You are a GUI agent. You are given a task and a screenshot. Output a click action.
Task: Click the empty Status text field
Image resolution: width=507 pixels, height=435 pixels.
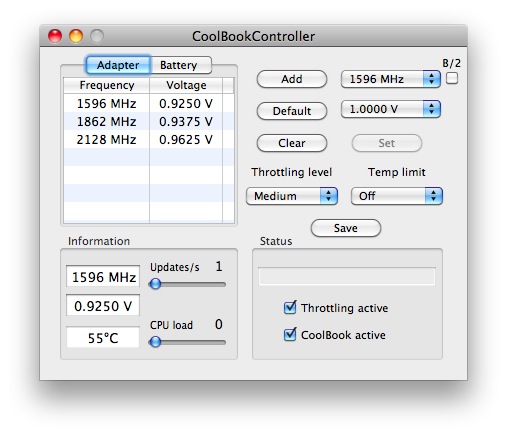tap(347, 276)
